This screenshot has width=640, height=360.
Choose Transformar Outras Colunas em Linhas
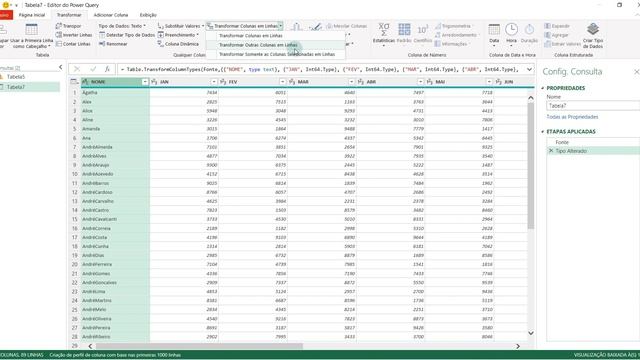tap(276, 45)
